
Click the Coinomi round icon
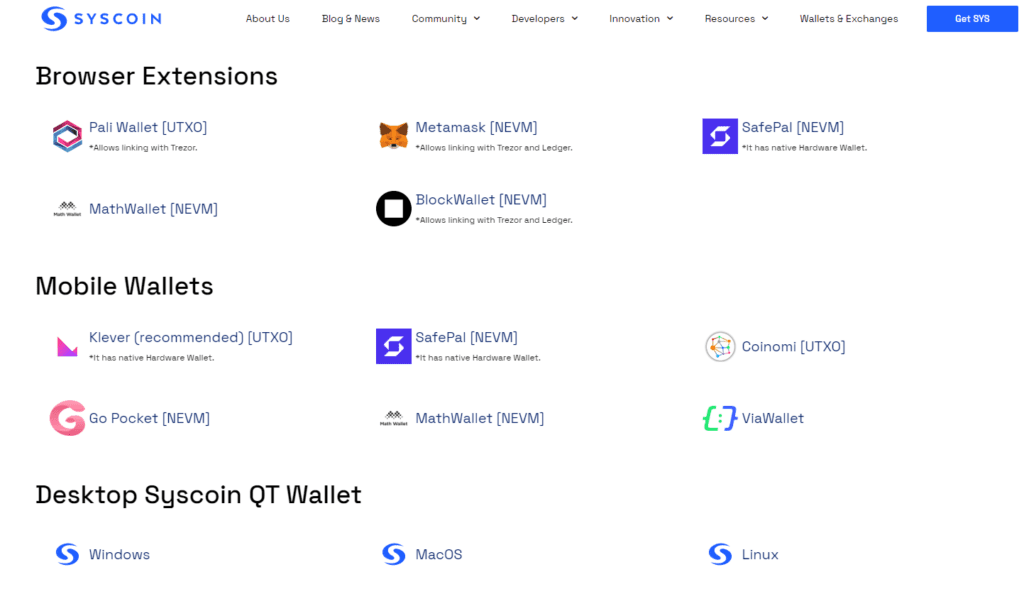720,346
